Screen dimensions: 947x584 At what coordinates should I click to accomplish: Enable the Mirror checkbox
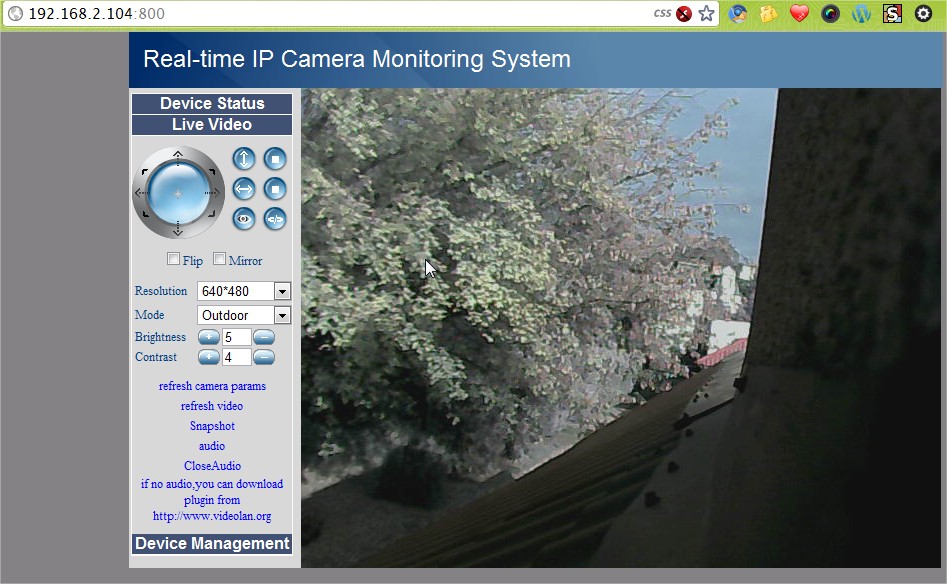[x=220, y=259]
